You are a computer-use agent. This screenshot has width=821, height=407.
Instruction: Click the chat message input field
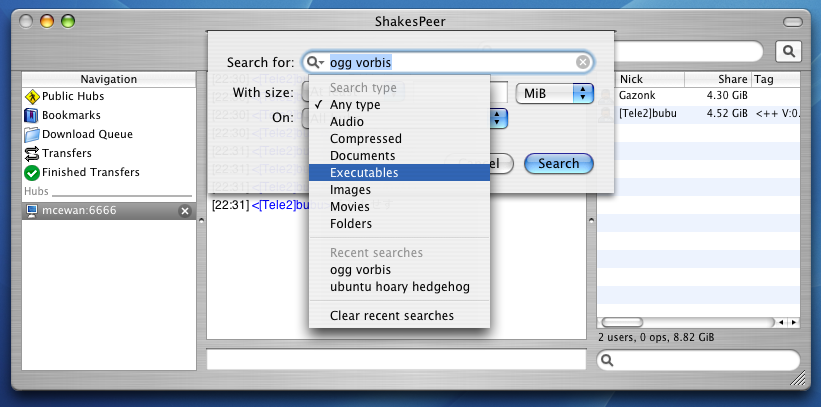396,360
